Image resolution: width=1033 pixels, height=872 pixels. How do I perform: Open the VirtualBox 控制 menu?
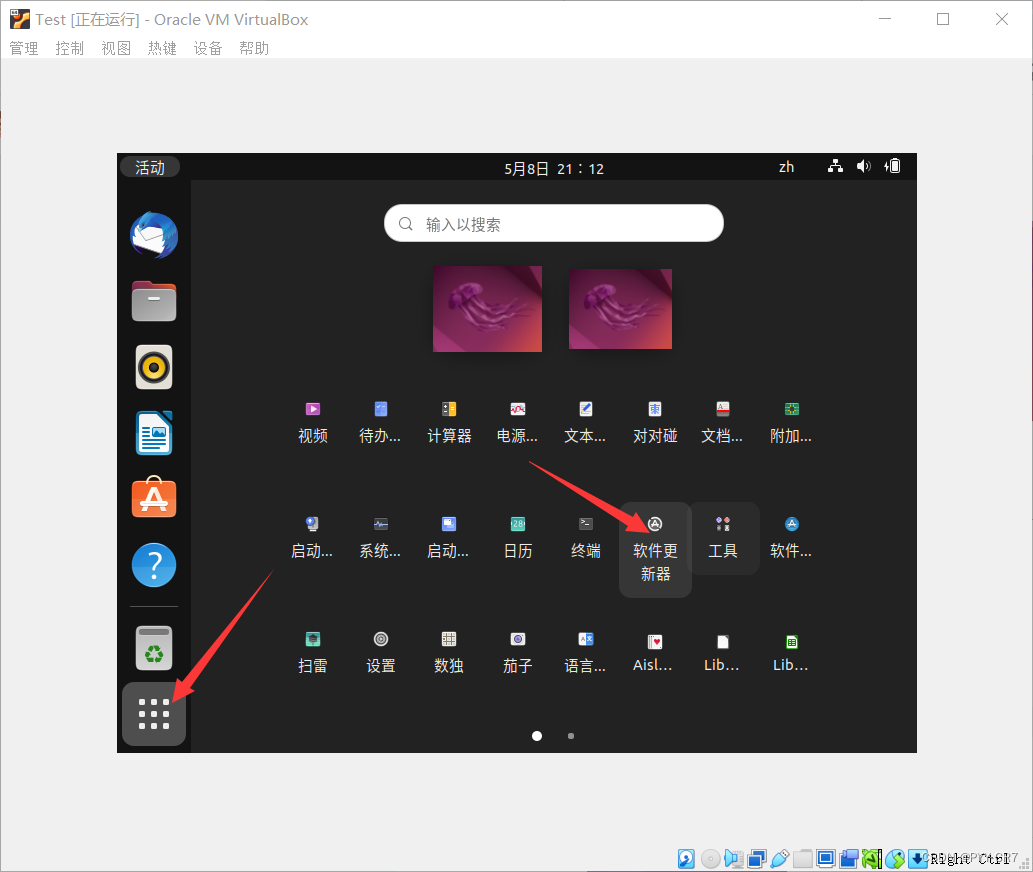pyautogui.click(x=70, y=48)
